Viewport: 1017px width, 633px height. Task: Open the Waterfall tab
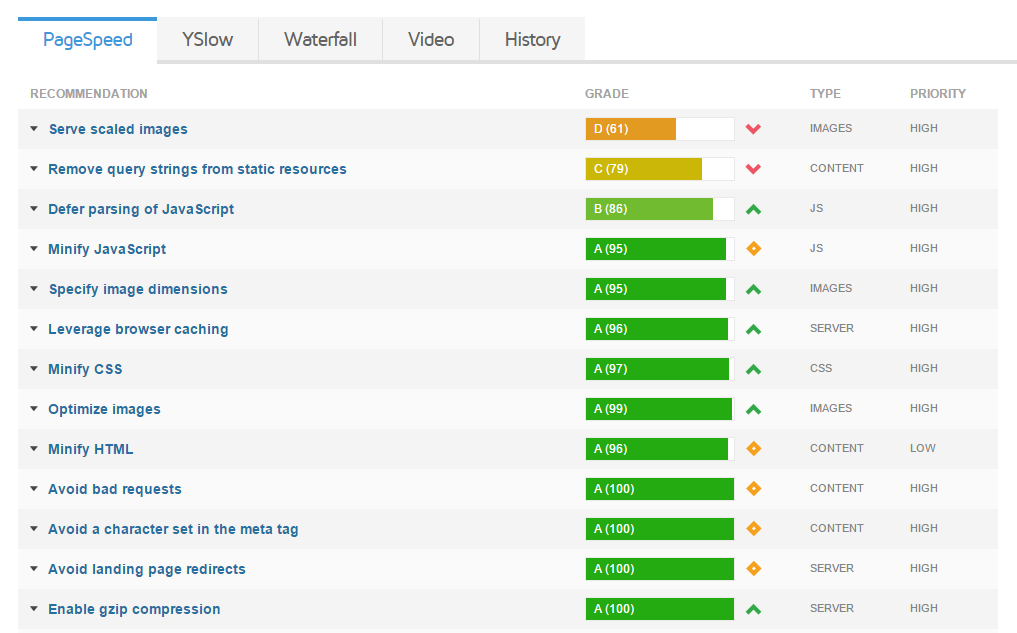[320, 40]
